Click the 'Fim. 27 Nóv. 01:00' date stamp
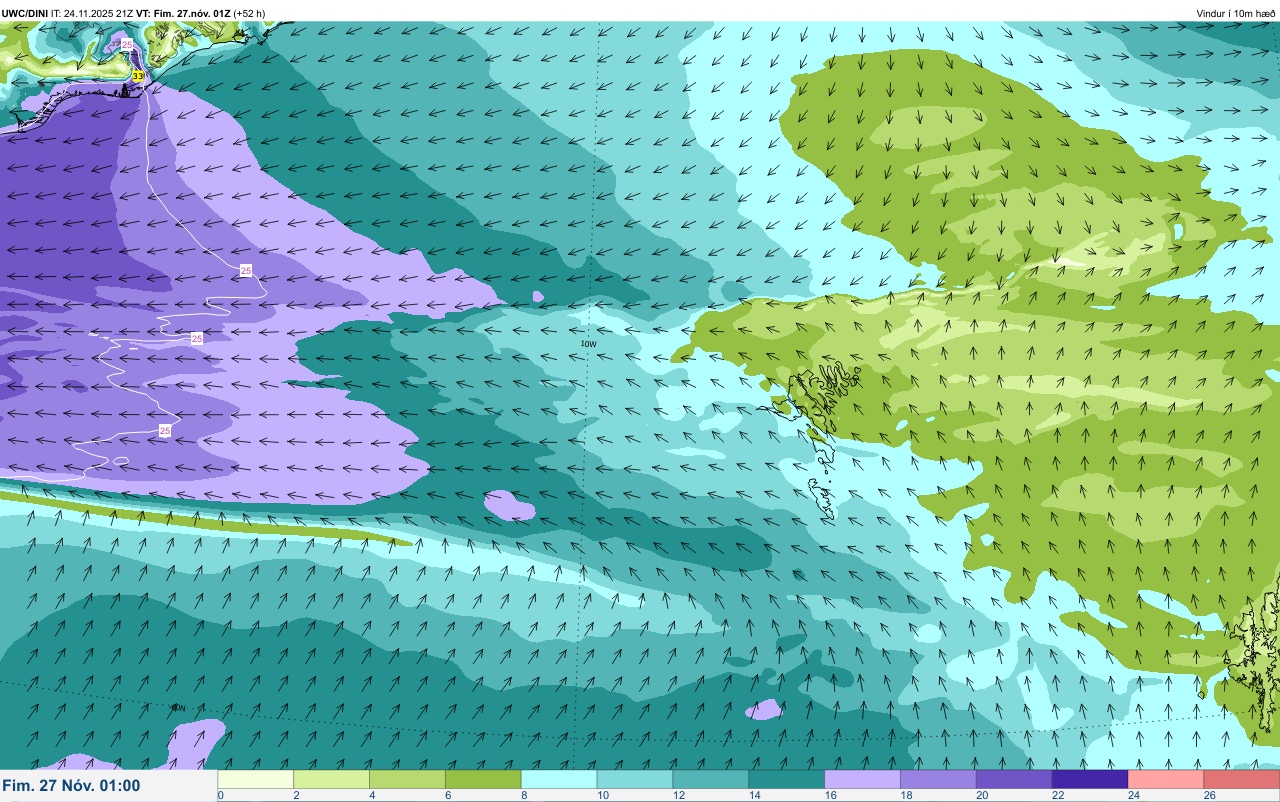The width and height of the screenshot is (1280, 802). (71, 786)
